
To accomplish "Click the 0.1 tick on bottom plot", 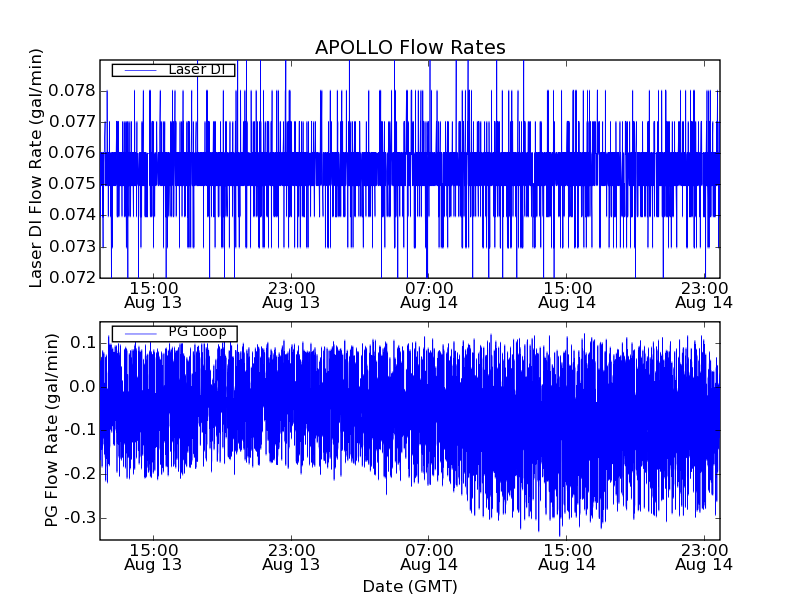I will [x=82, y=343].
